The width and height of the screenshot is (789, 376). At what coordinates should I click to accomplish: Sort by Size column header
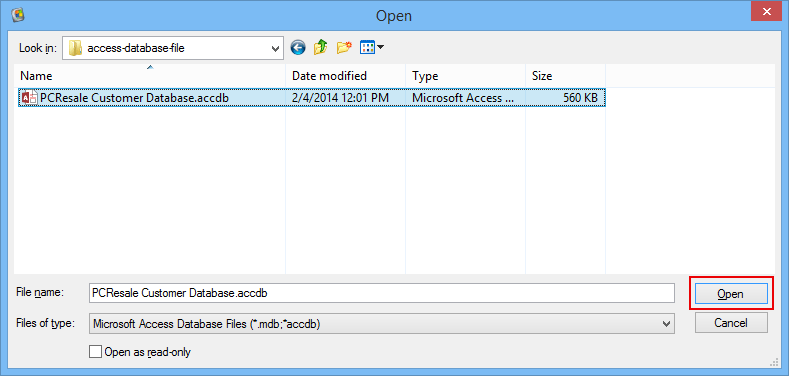pos(566,76)
